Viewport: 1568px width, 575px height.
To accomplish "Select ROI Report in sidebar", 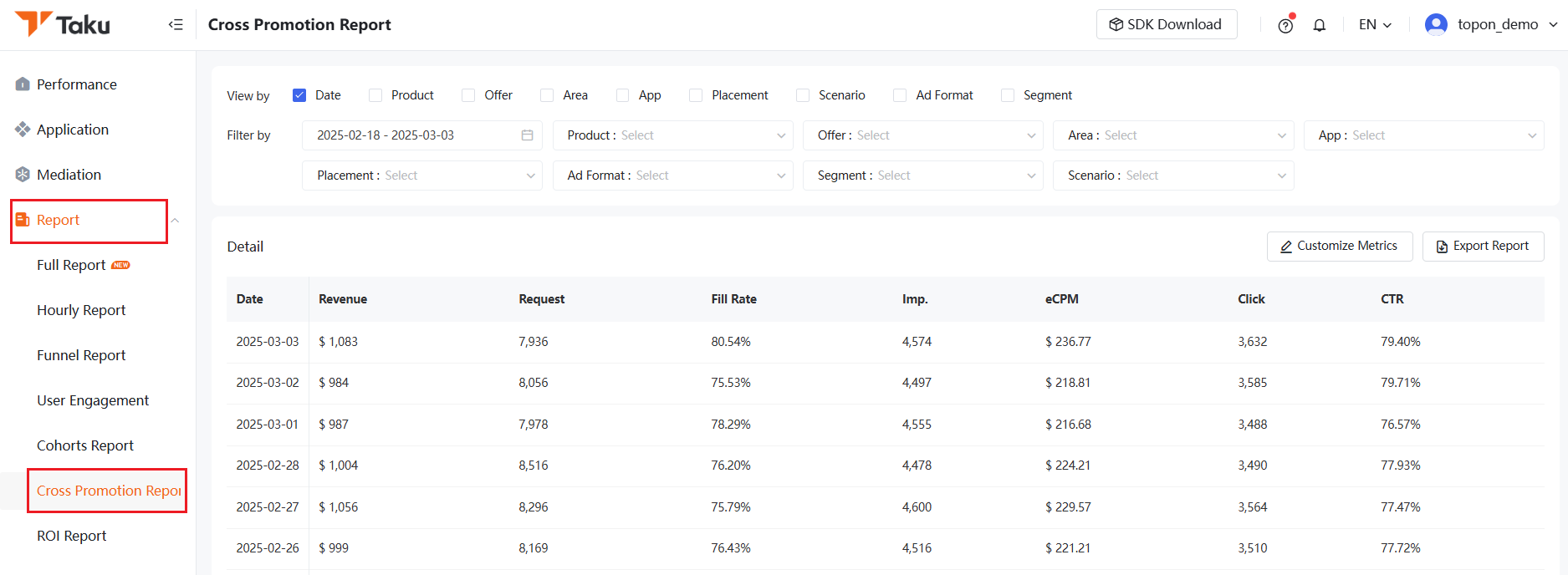I will (72, 536).
